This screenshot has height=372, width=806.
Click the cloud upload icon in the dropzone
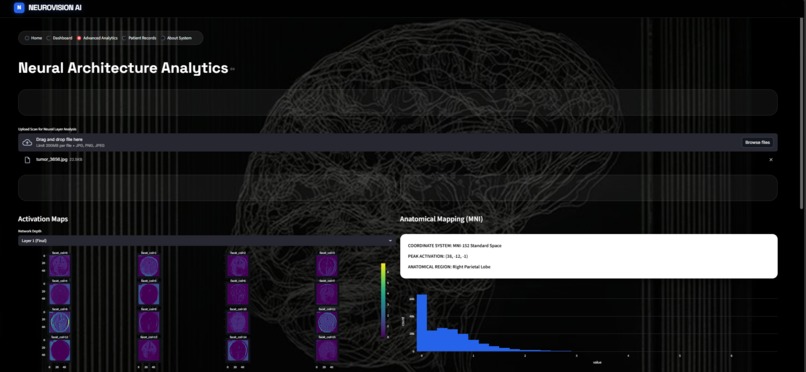tap(27, 142)
